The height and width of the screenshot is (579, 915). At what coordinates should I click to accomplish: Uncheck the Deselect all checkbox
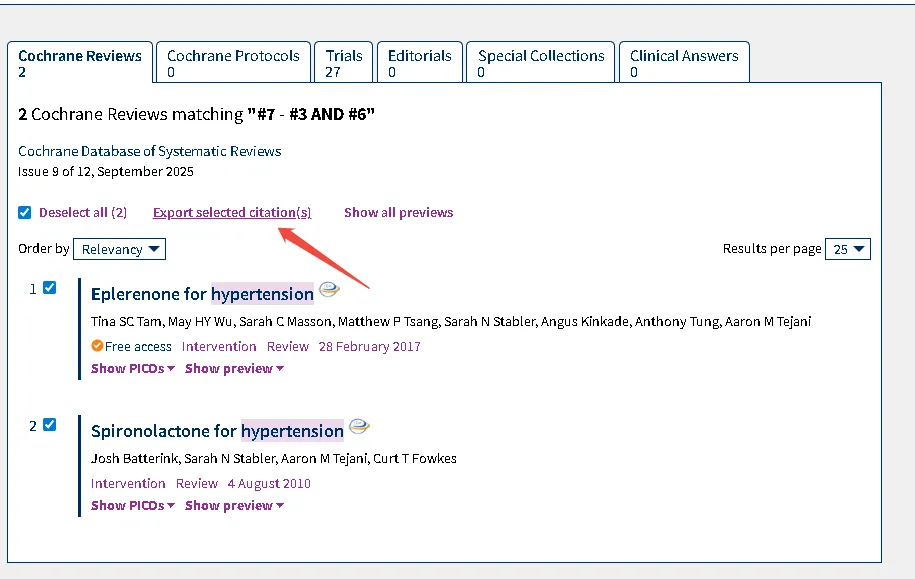click(x=25, y=212)
